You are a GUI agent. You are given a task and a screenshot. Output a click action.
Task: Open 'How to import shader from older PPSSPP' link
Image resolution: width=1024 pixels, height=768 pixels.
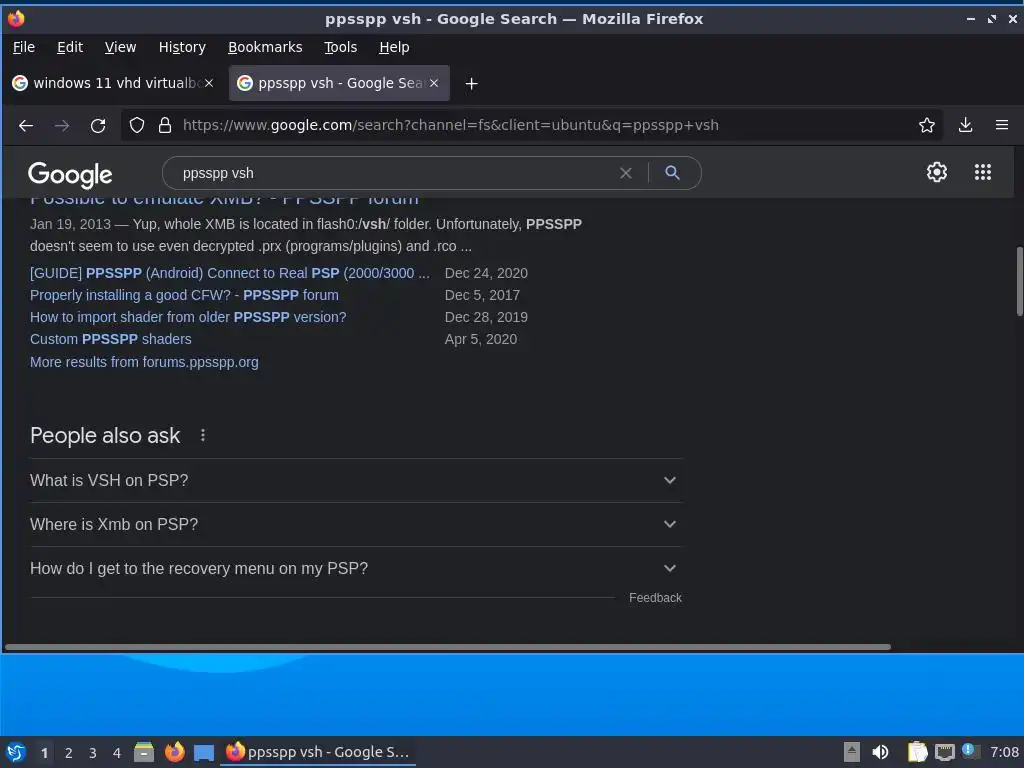(x=188, y=317)
